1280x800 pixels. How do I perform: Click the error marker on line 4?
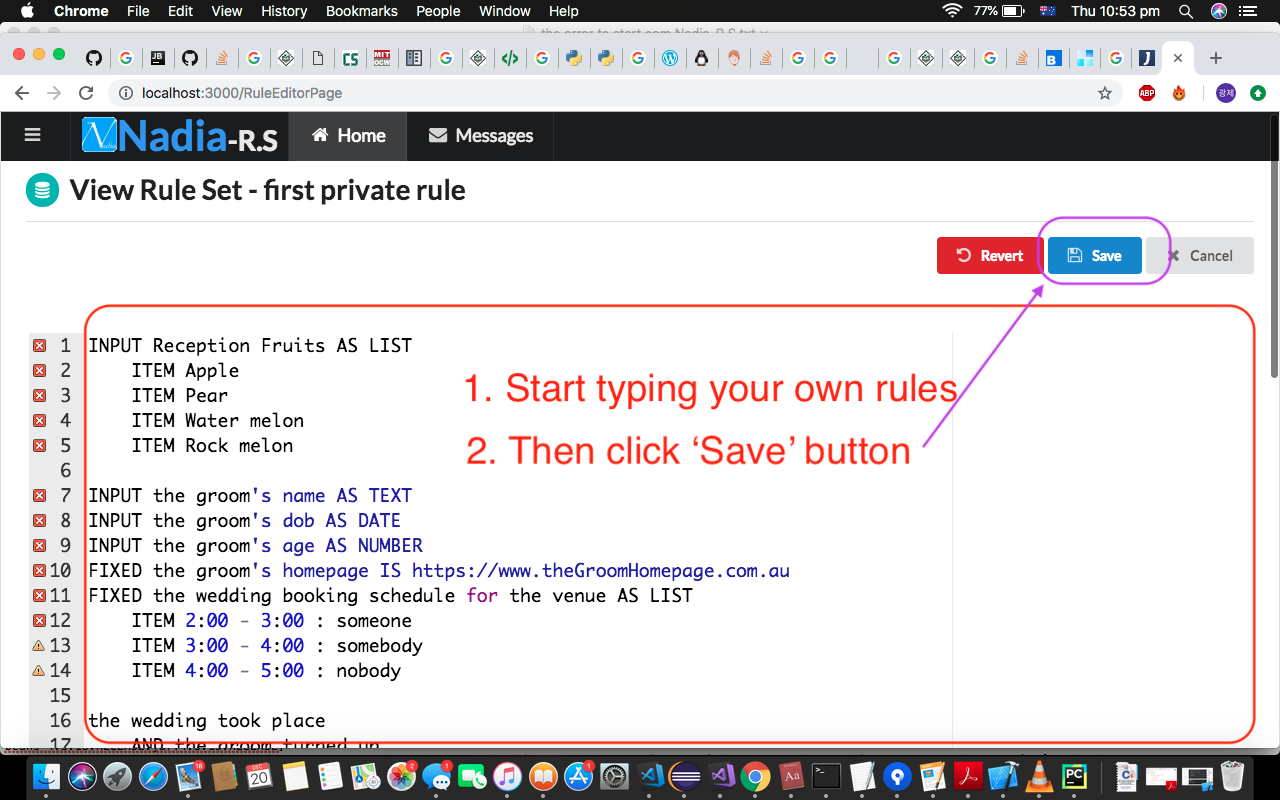tap(40, 421)
